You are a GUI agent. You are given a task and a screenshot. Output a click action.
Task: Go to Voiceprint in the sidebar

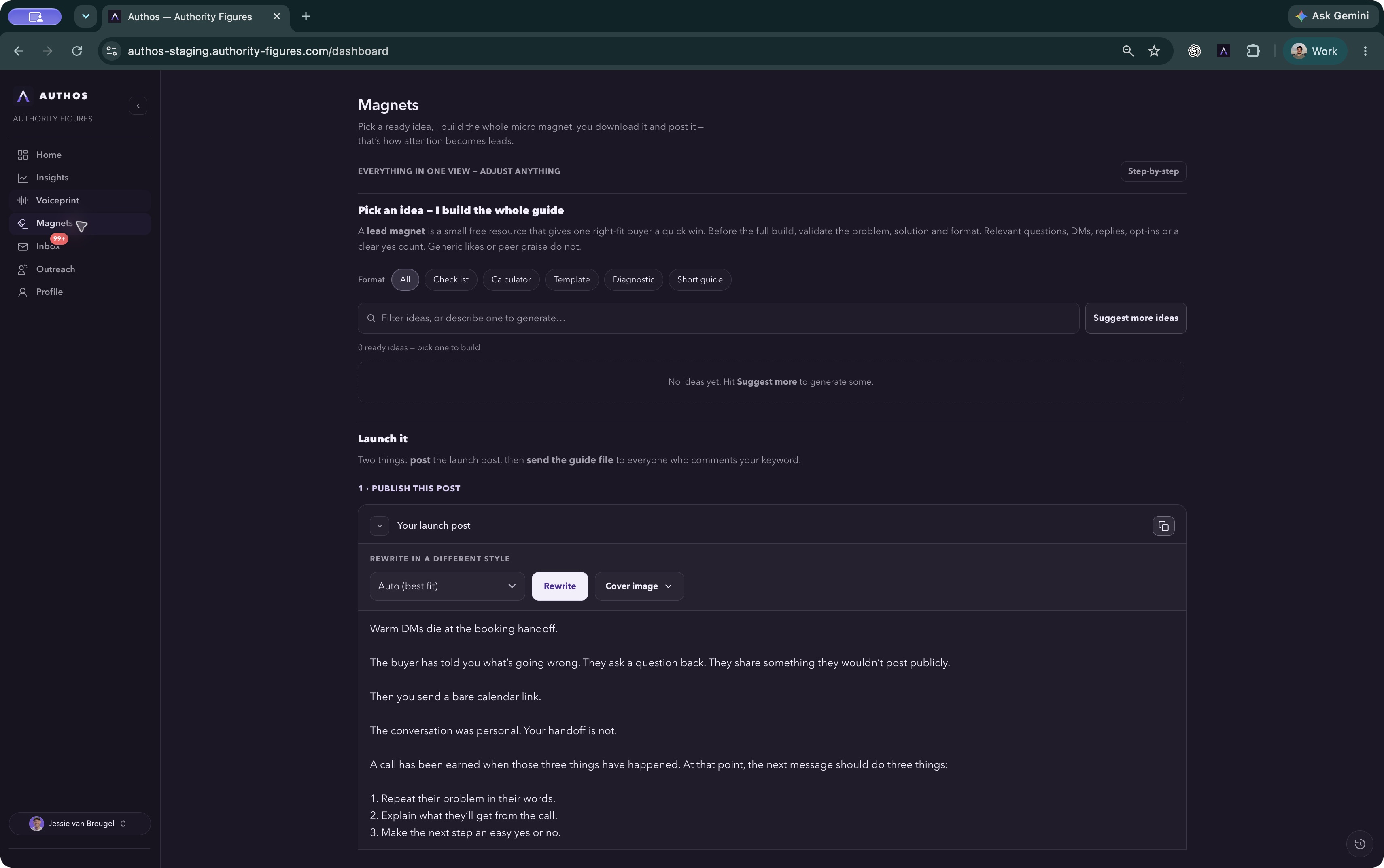coord(80,200)
